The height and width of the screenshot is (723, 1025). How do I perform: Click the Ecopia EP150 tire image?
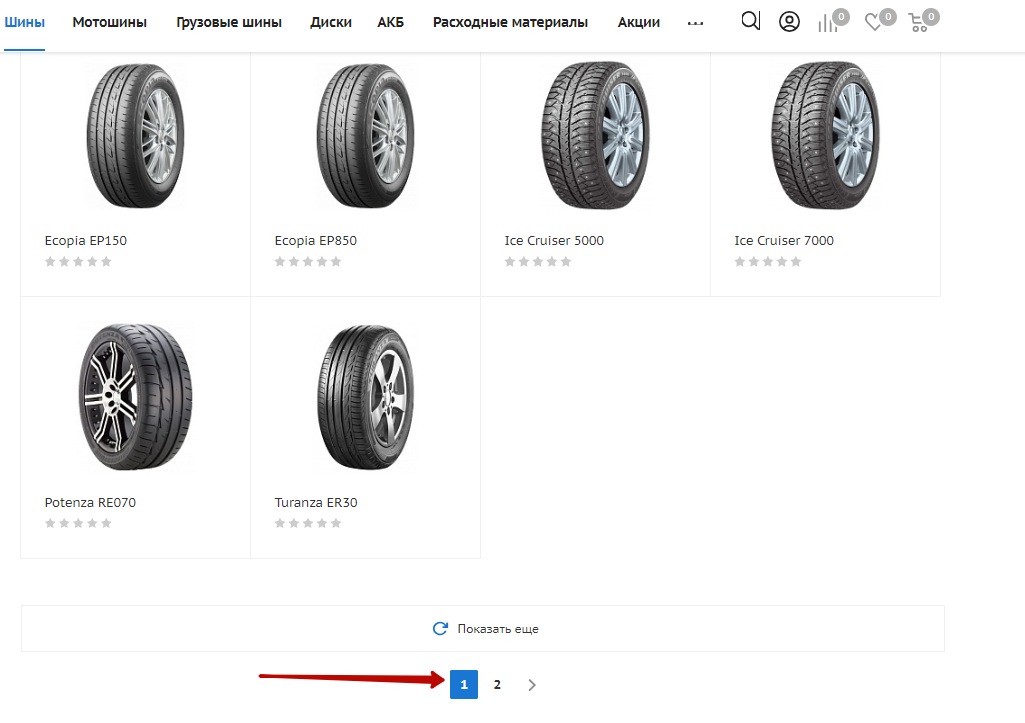point(135,136)
